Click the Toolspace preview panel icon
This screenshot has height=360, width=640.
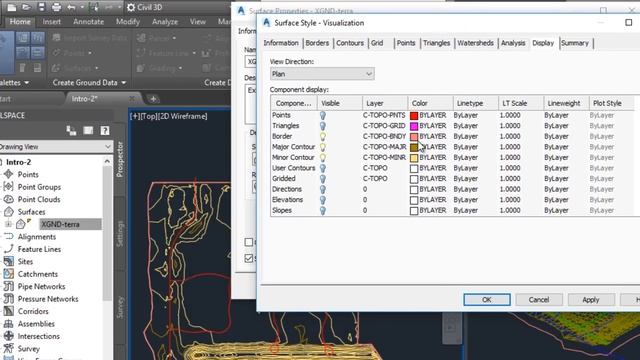(88, 131)
